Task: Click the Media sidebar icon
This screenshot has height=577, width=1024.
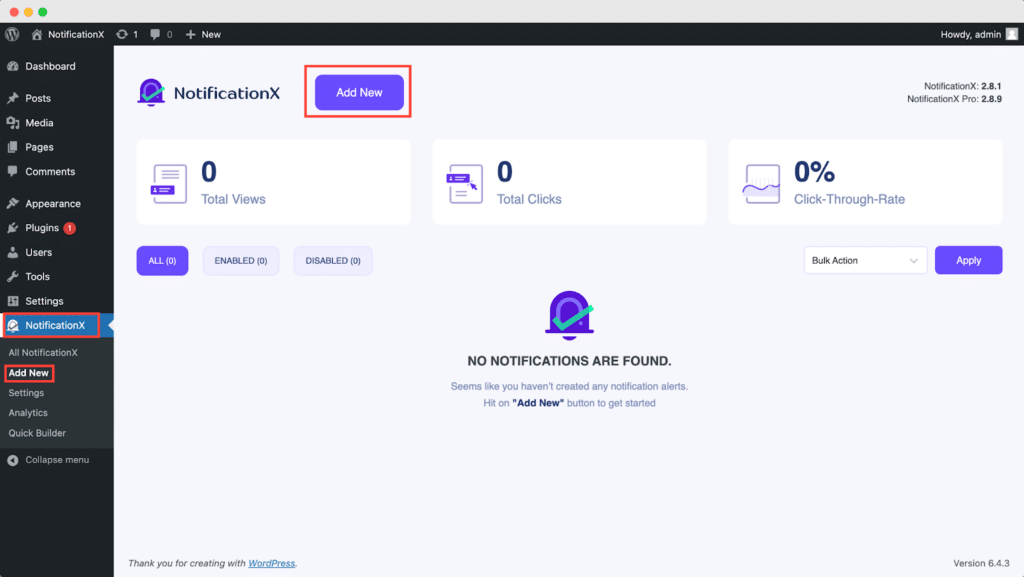Action: click(12, 123)
